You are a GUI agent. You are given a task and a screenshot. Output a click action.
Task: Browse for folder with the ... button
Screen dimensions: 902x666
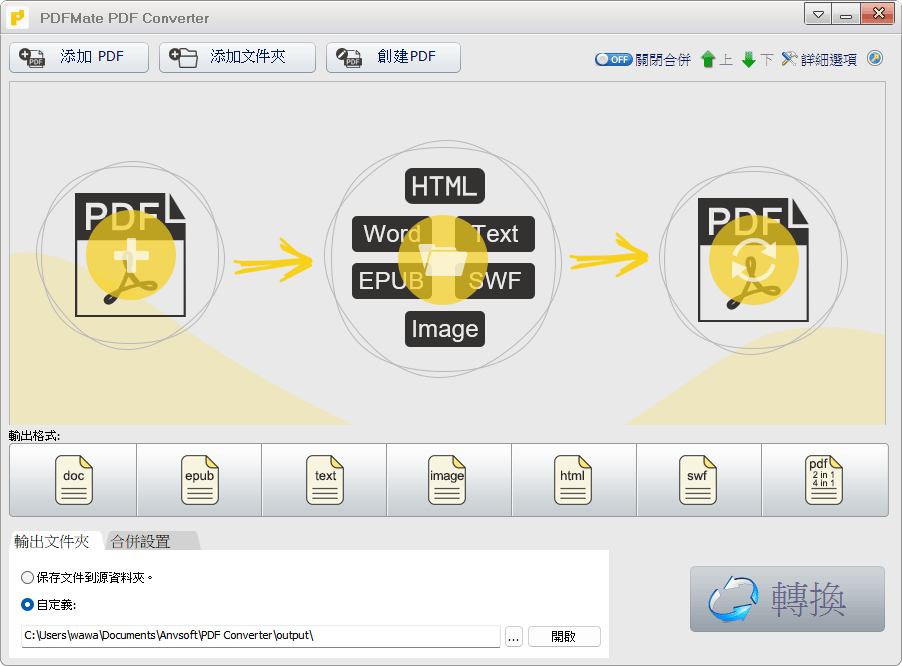[x=514, y=637]
